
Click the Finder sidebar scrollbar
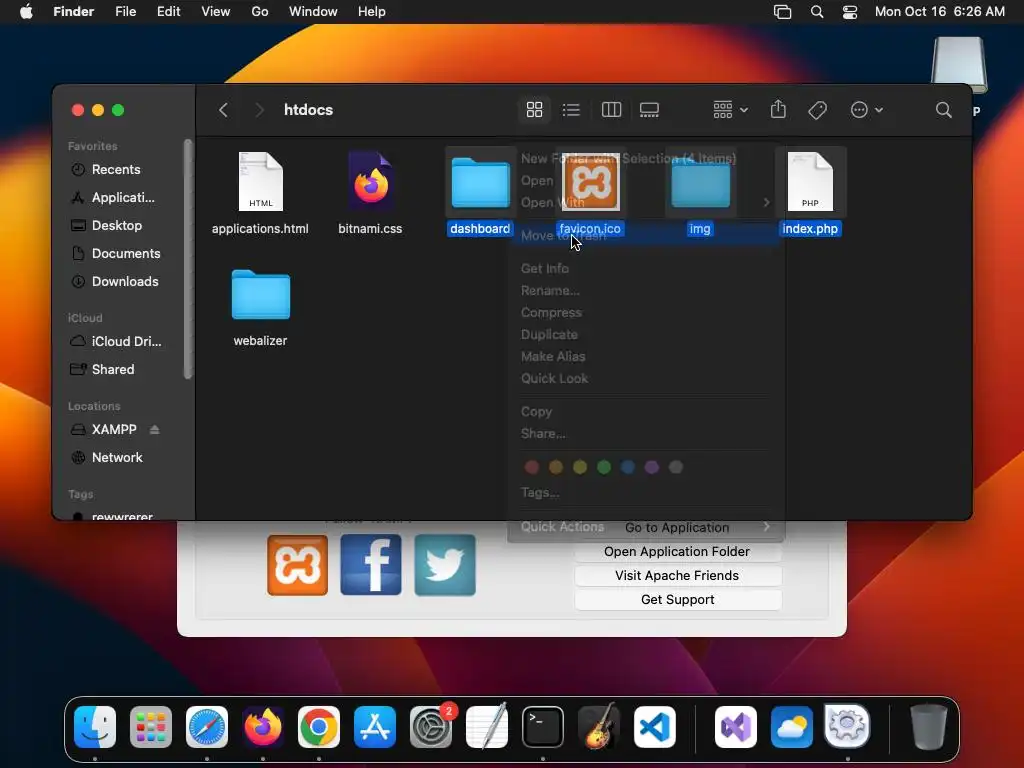pos(188,259)
